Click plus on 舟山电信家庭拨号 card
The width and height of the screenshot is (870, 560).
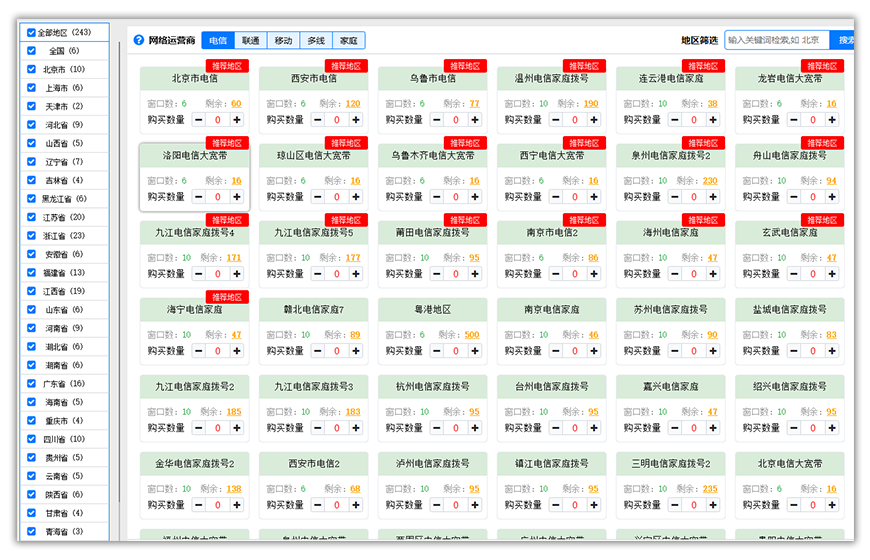click(x=832, y=196)
